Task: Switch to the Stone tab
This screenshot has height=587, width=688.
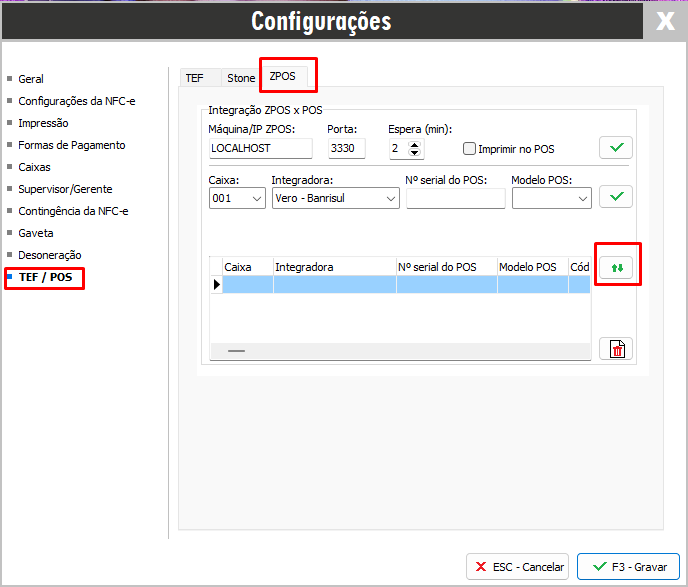Action: click(x=241, y=77)
